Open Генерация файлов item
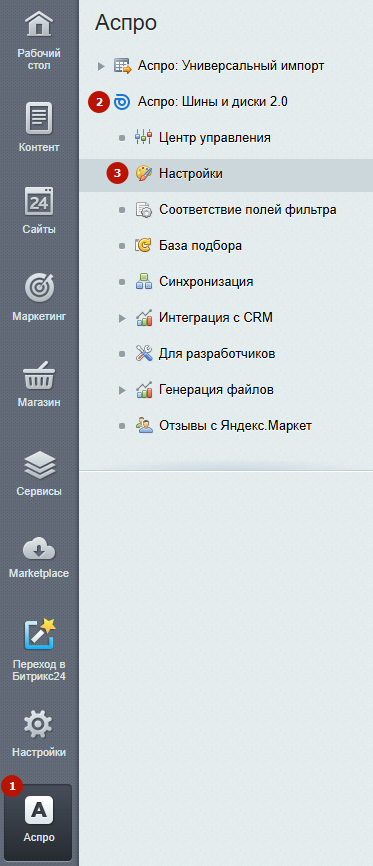373x866 pixels. tap(217, 390)
